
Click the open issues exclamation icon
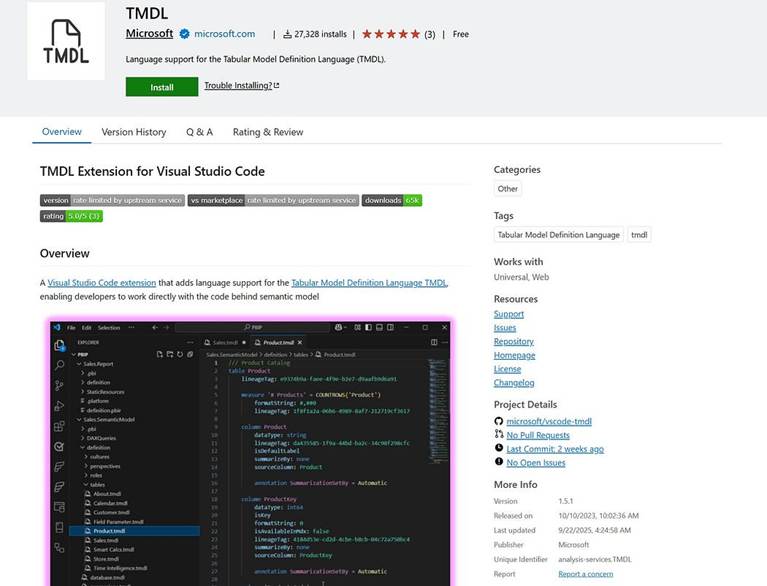point(498,463)
